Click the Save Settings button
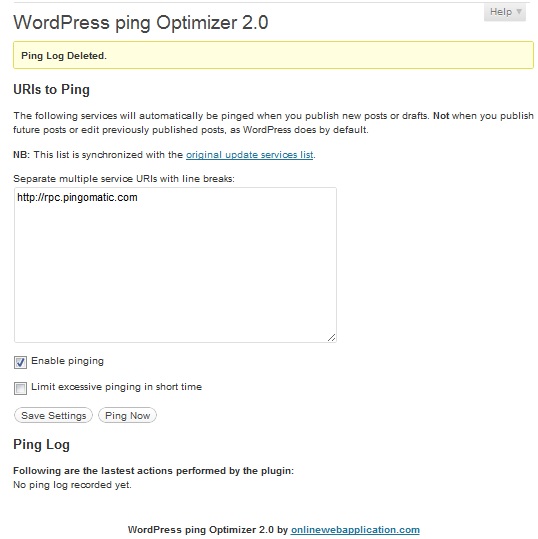 coord(53,415)
